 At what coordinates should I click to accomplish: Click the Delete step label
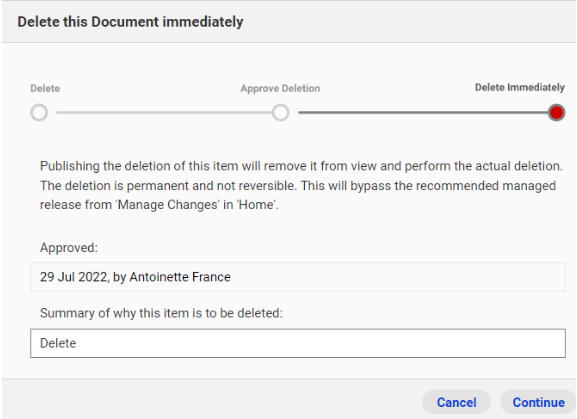(x=45, y=88)
